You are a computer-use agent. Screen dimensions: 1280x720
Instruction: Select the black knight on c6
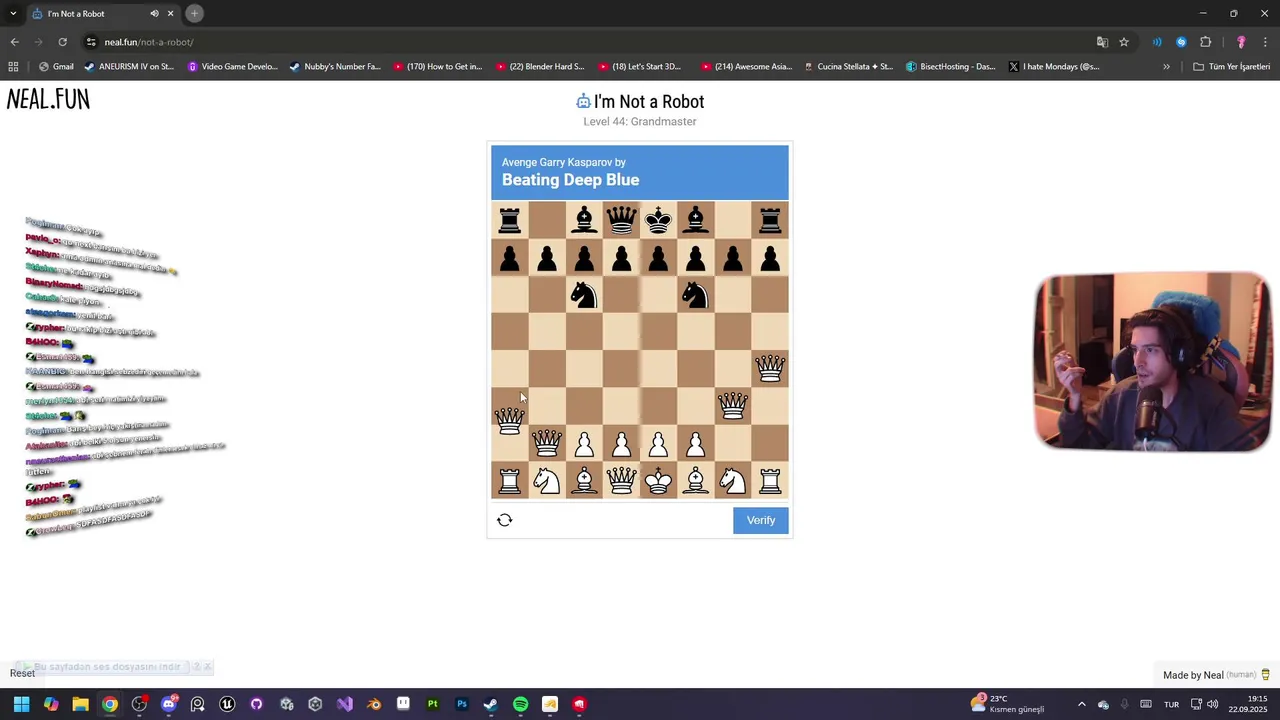(584, 295)
